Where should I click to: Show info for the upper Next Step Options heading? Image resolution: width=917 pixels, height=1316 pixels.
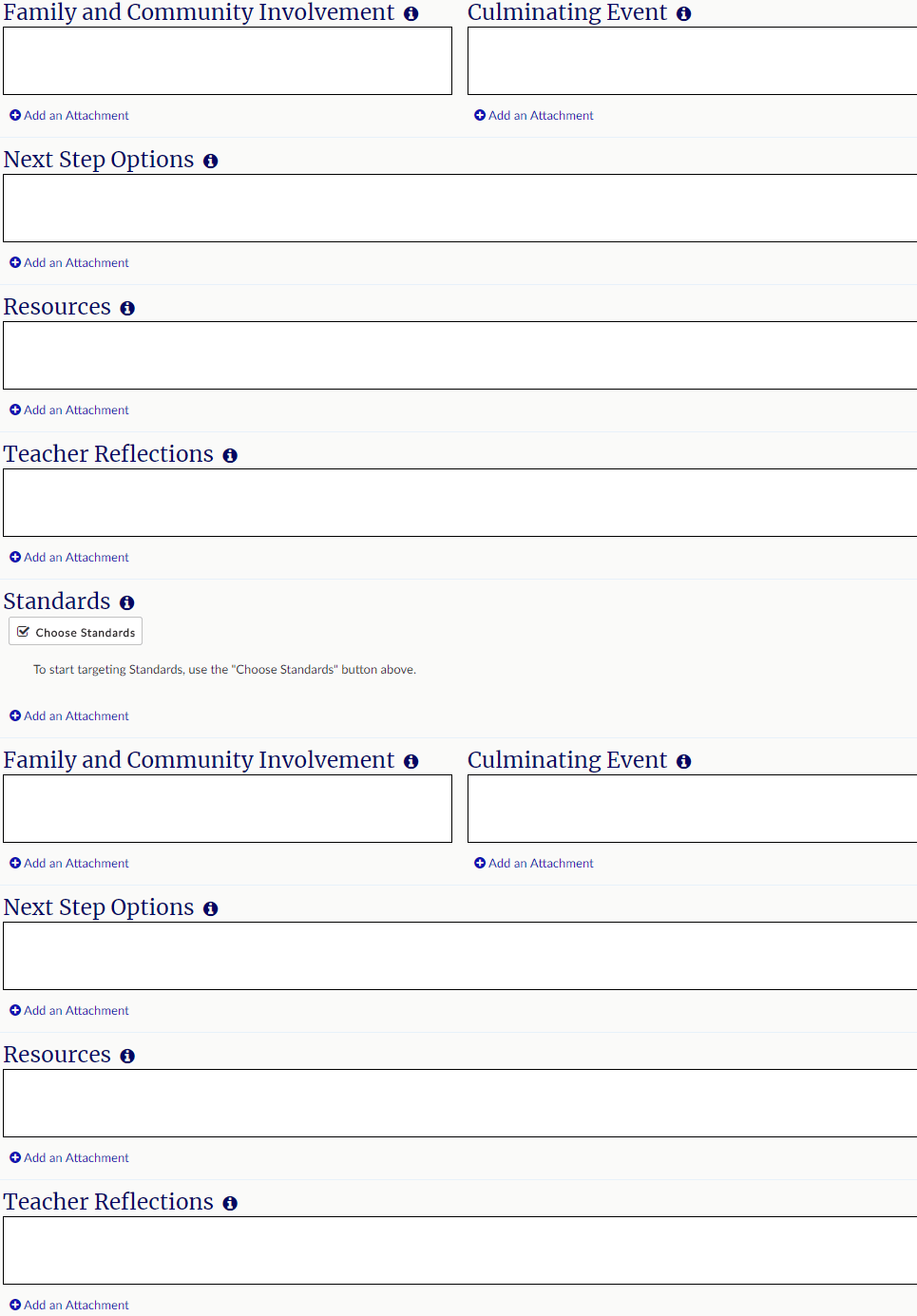(x=210, y=162)
